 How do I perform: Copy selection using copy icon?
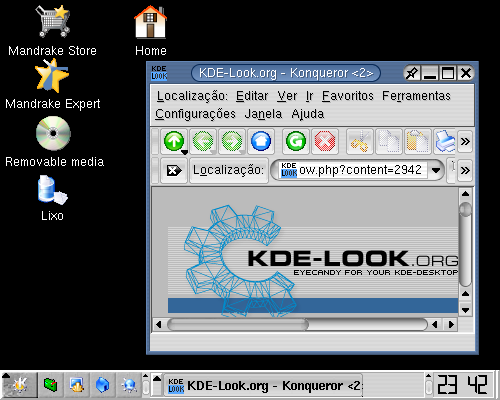coord(389,141)
